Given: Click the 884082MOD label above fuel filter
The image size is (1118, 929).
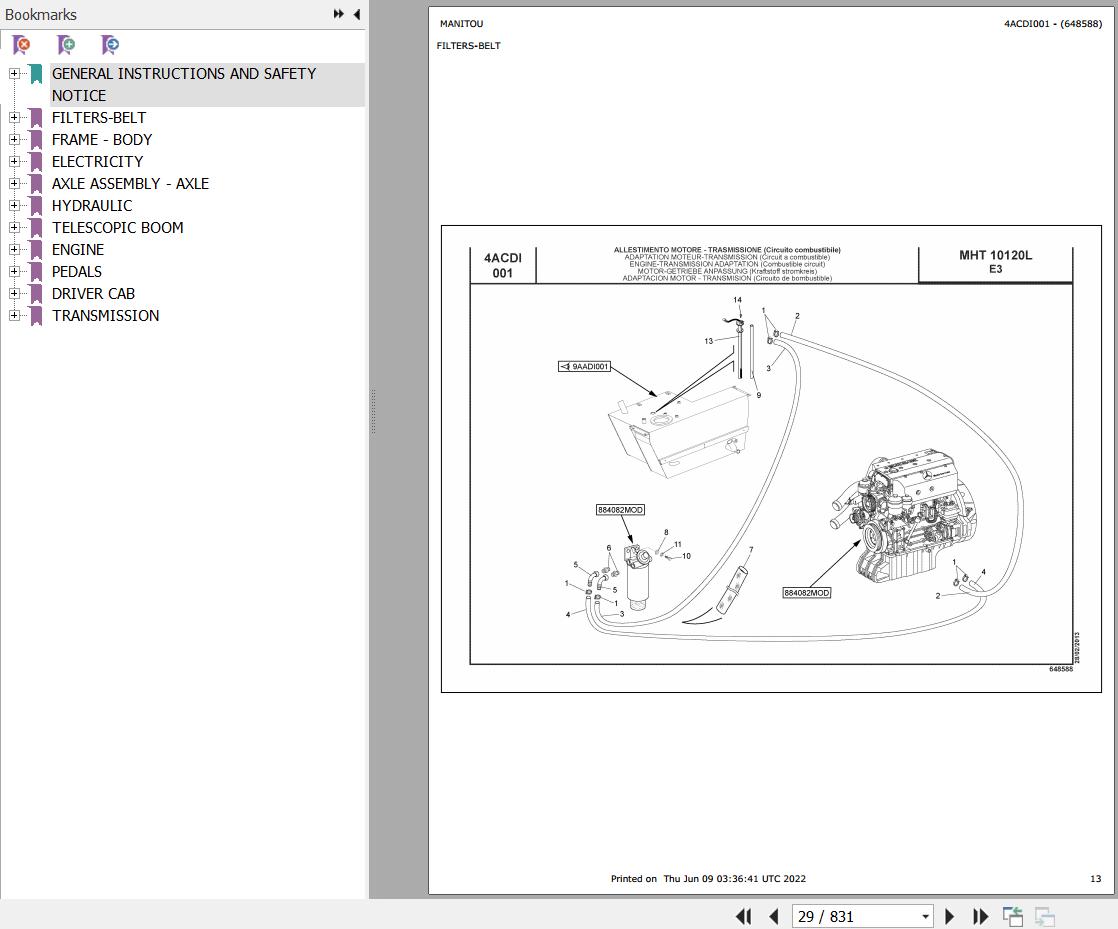Looking at the screenshot, I should [620, 510].
